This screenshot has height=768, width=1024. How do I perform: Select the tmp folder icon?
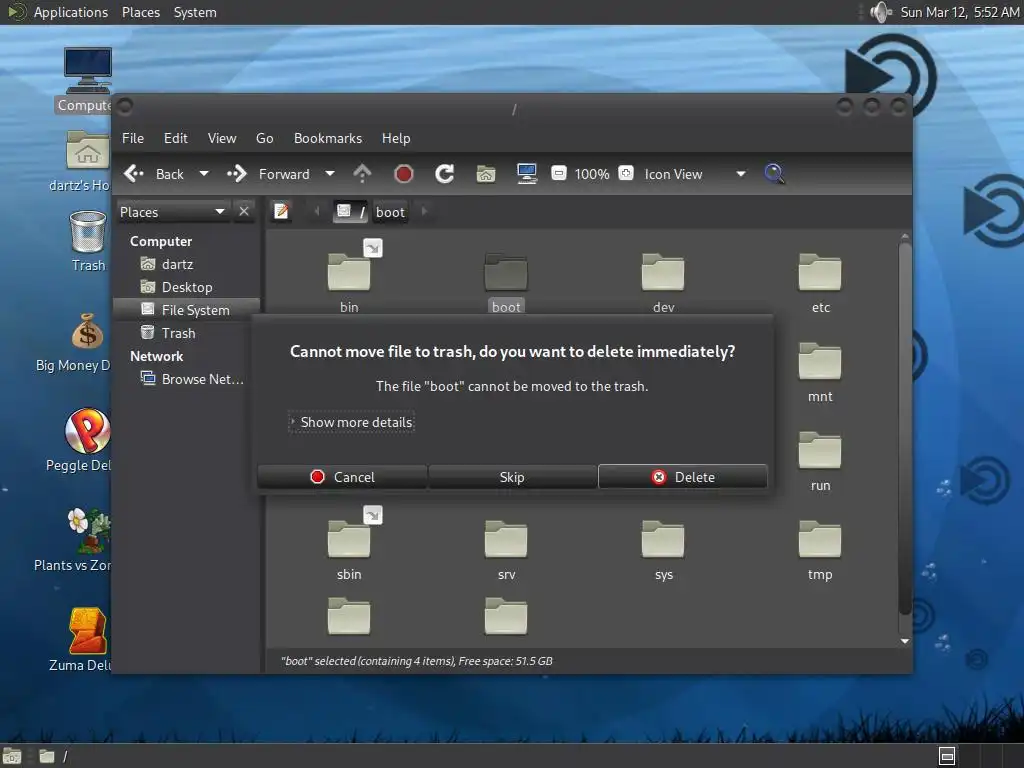(820, 539)
